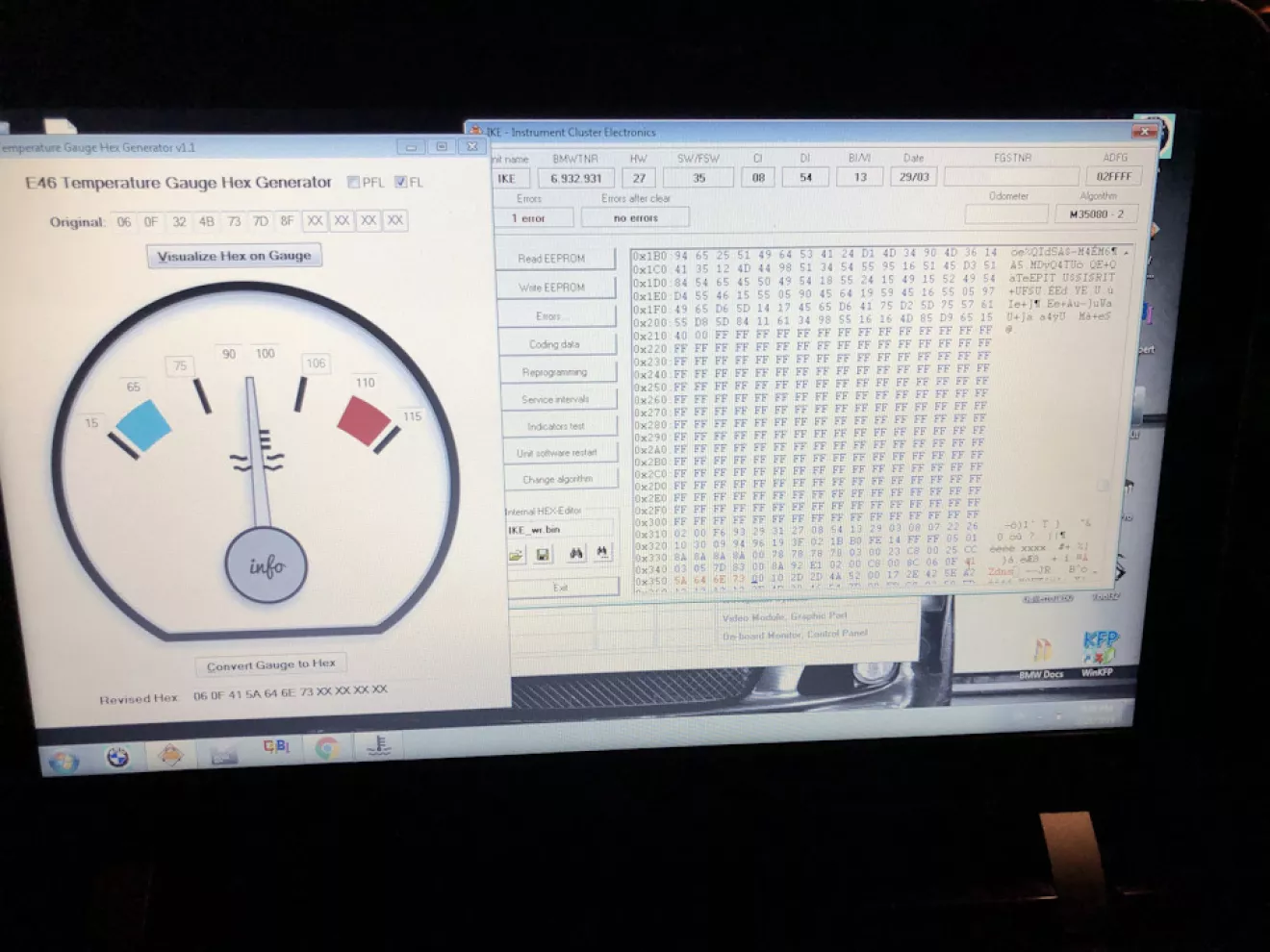Select the temperature gauge taskbar icon

click(378, 745)
